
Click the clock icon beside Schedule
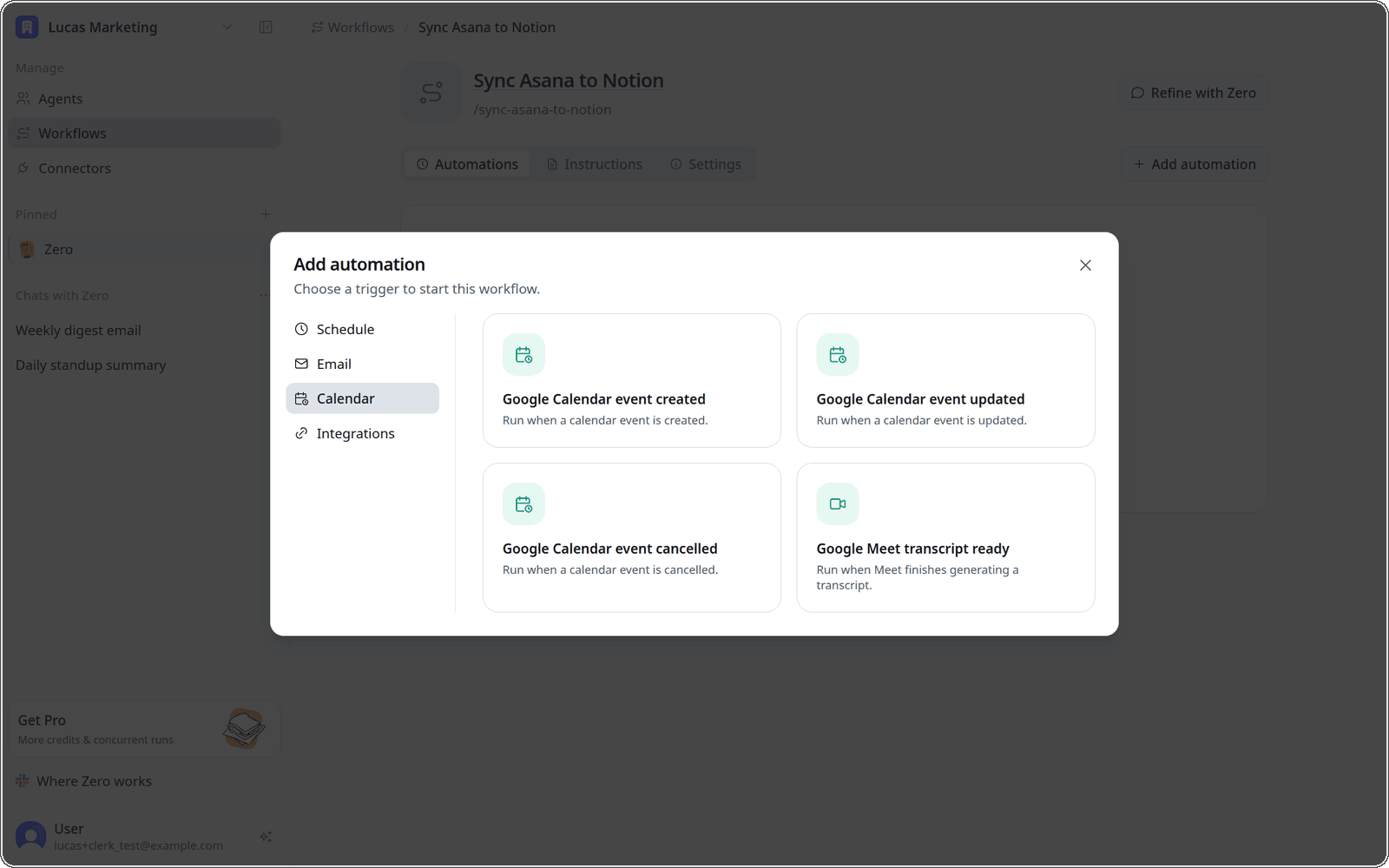tap(301, 329)
